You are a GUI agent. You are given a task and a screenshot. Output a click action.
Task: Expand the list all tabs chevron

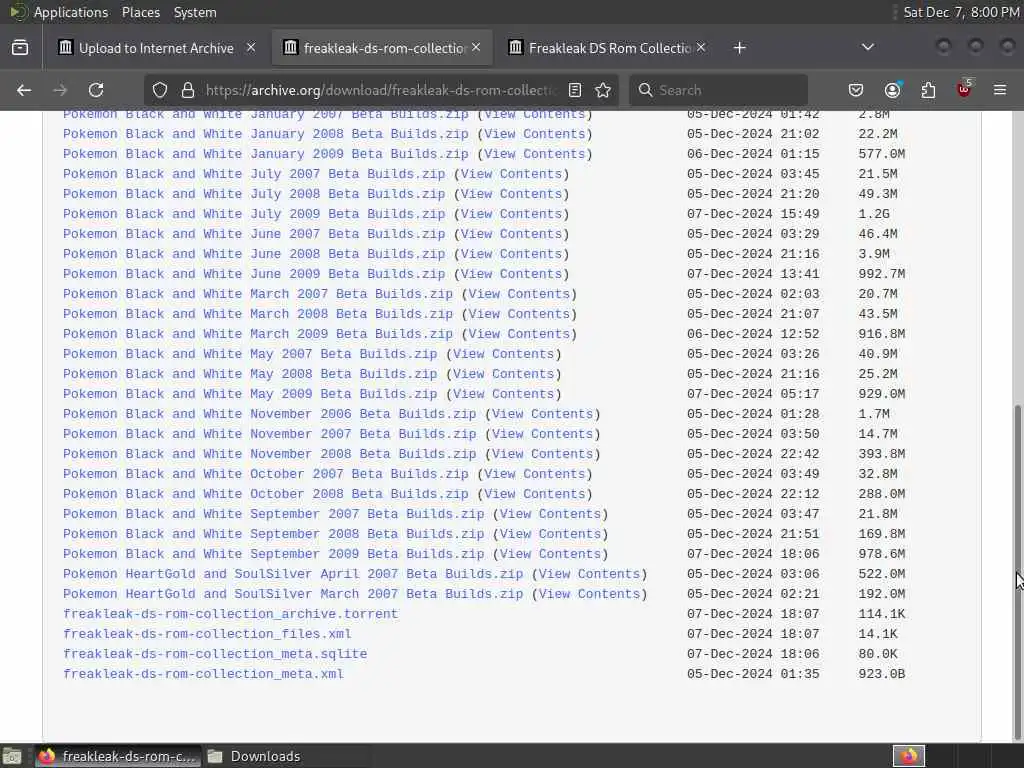click(868, 47)
